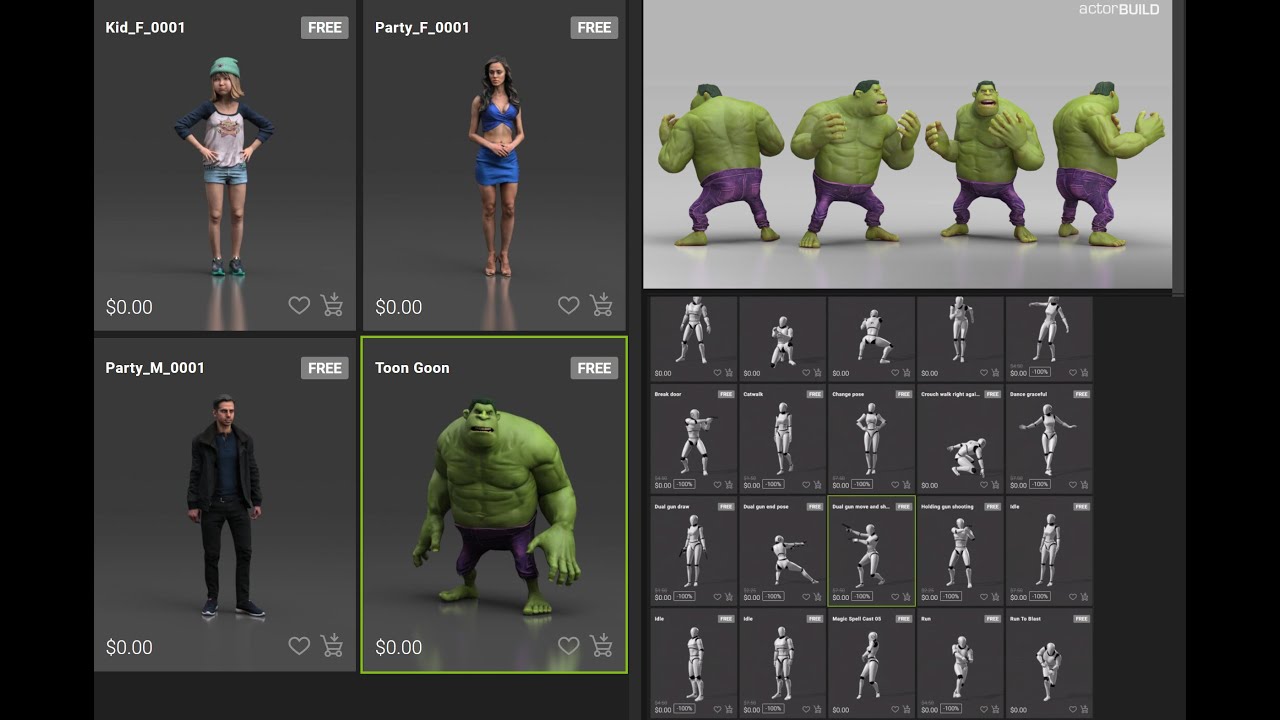1280x720 pixels.
Task: Click the Holding gun shooting title
Action: point(947,507)
